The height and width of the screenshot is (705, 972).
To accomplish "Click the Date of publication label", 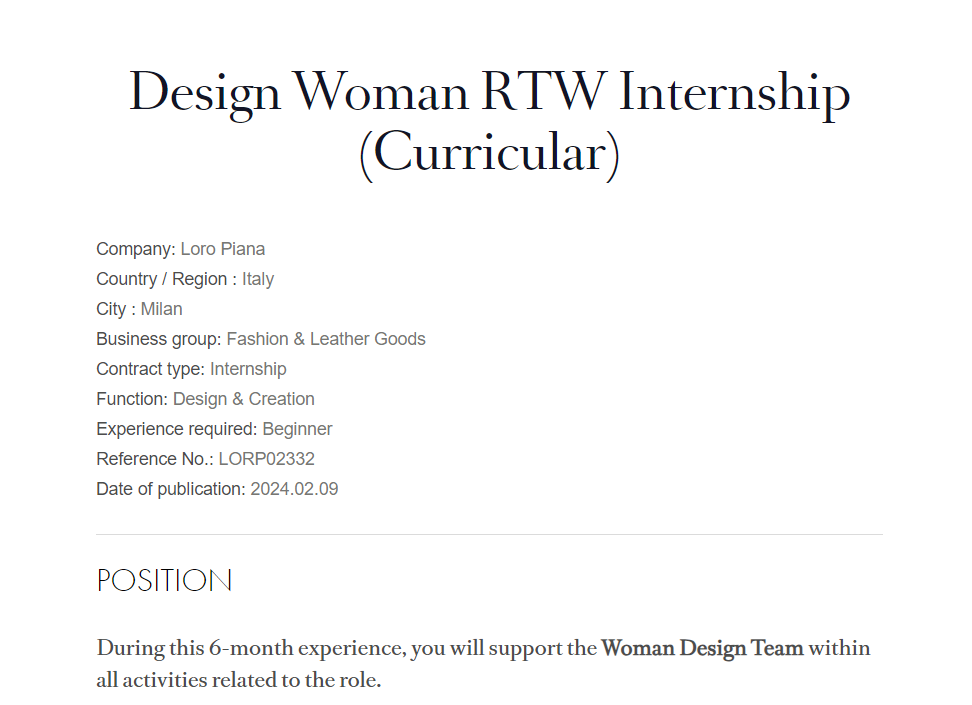I will point(170,490).
